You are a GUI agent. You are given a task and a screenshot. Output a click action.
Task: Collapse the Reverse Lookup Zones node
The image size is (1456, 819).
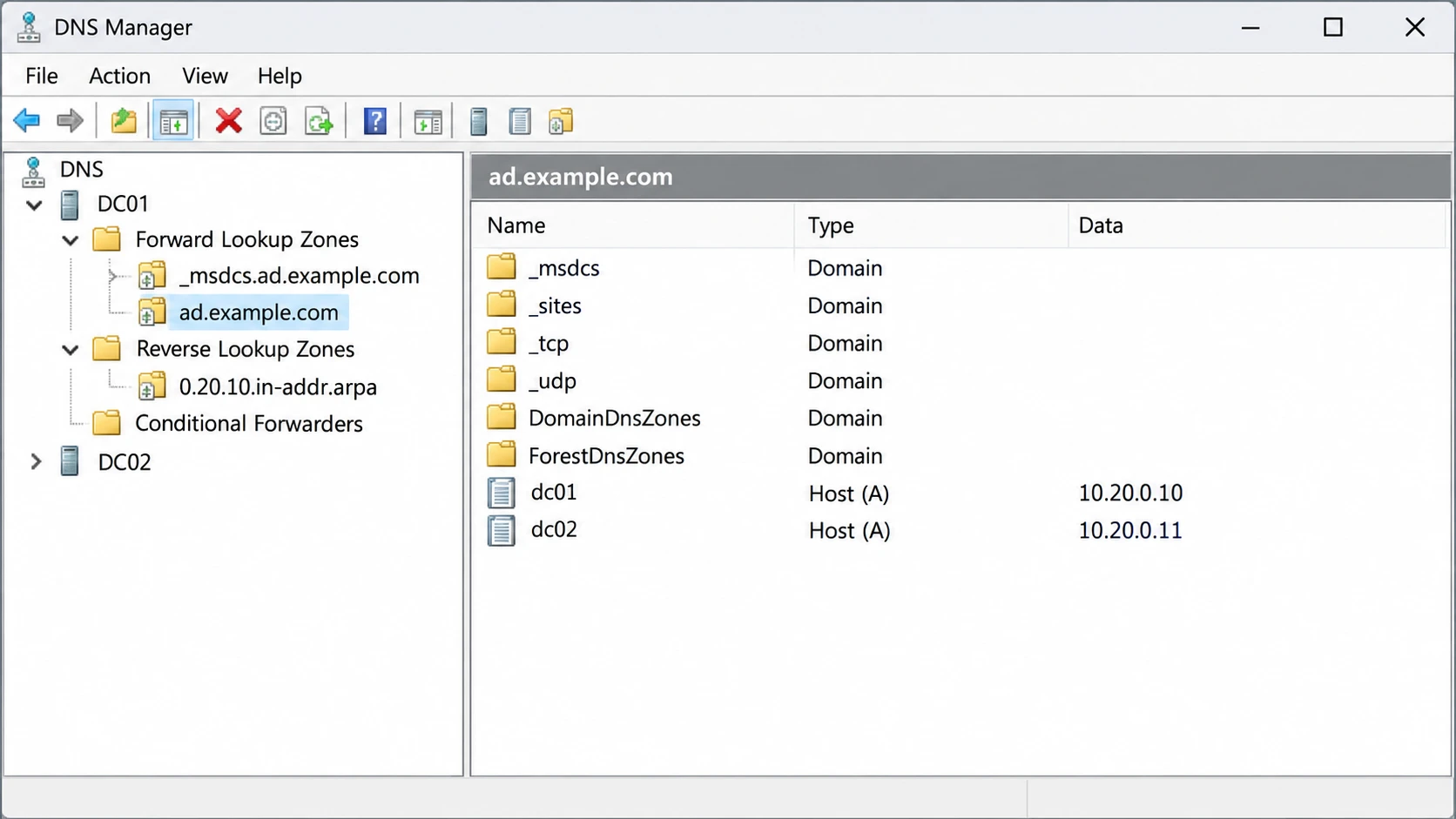(x=71, y=350)
